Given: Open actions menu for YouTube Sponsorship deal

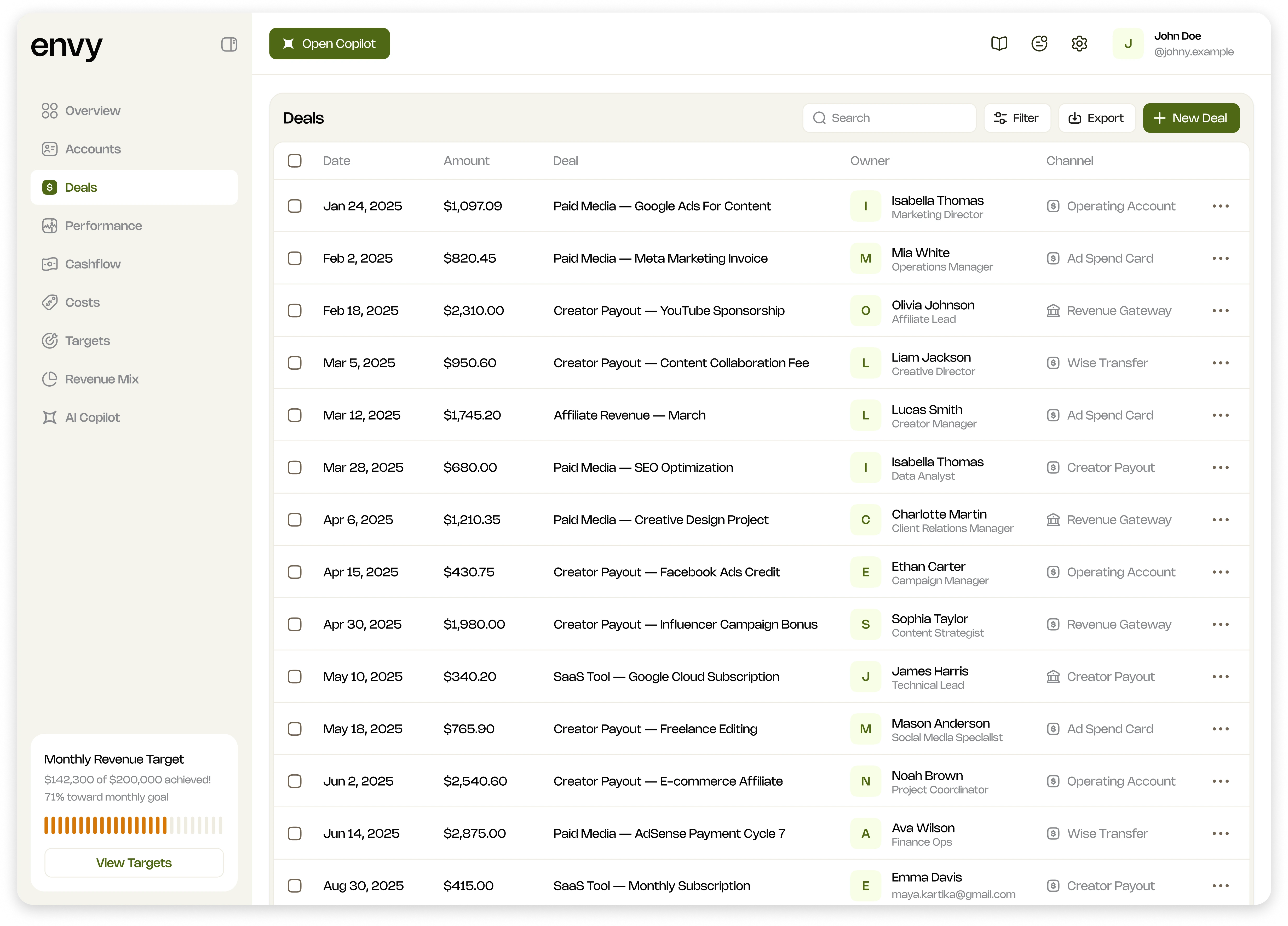Looking at the screenshot, I should [1220, 311].
